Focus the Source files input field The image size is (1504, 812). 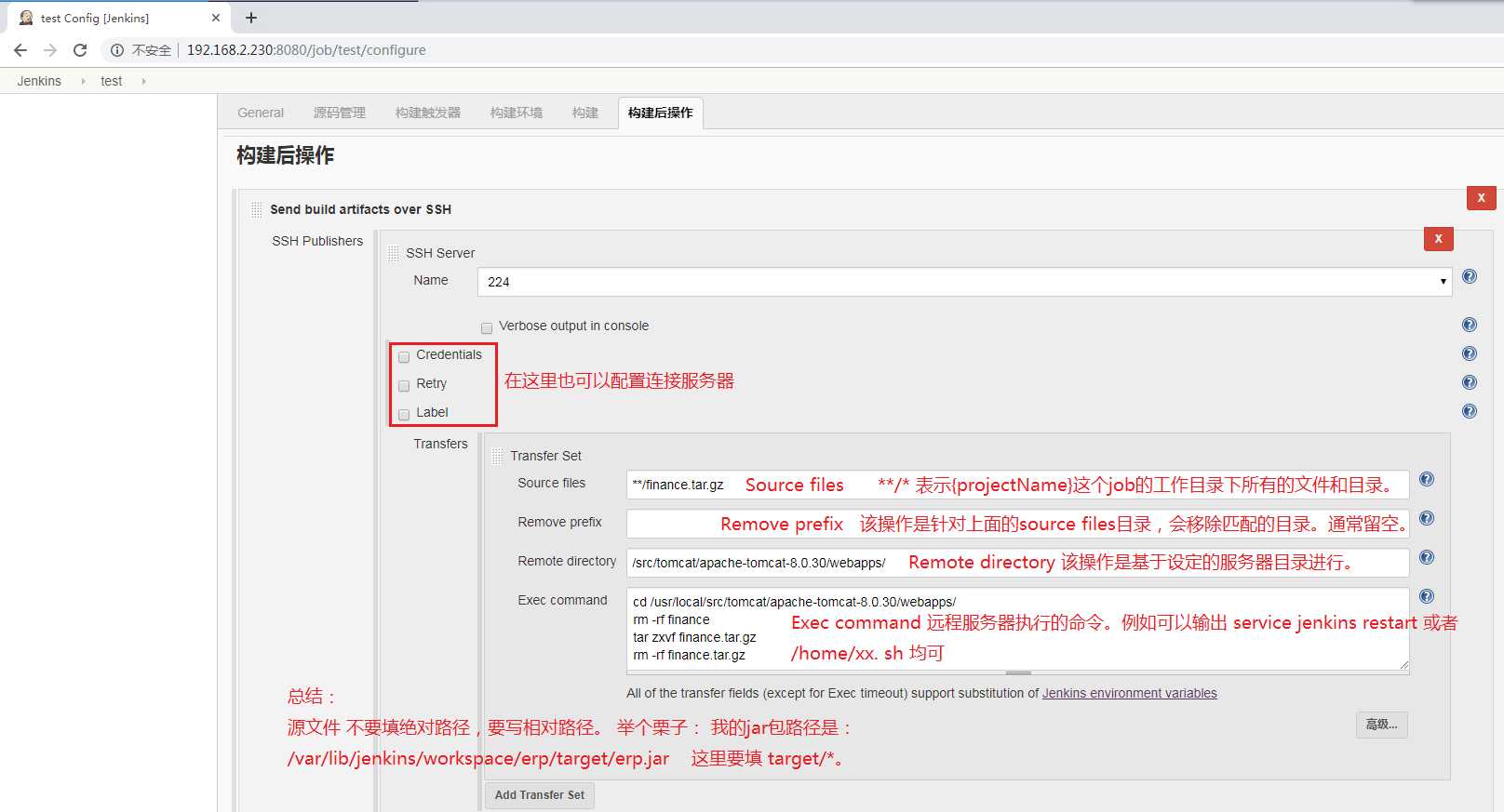tap(1017, 485)
